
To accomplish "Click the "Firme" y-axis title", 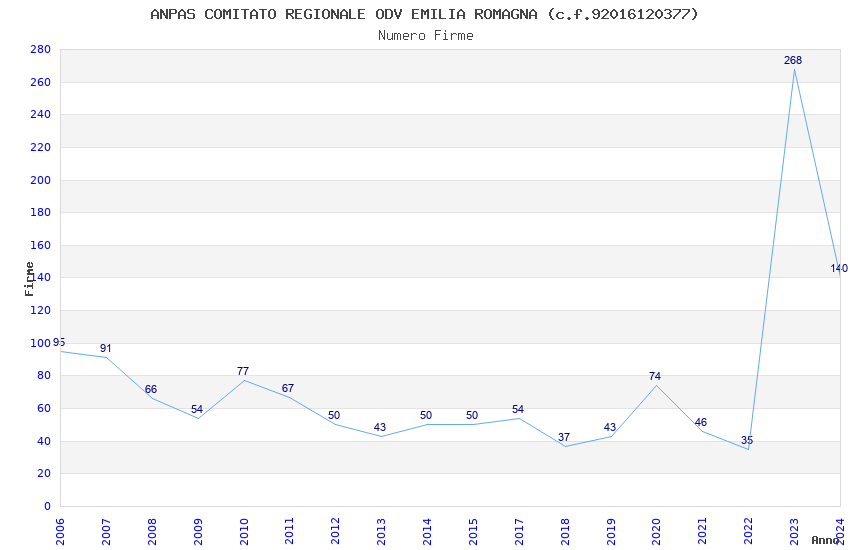I will pos(29,279).
